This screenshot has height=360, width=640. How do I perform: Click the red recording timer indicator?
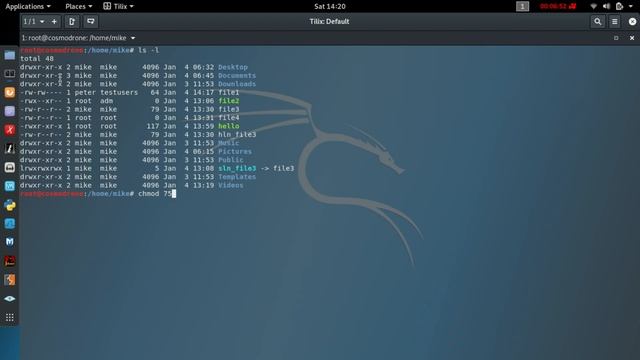click(x=558, y=6)
